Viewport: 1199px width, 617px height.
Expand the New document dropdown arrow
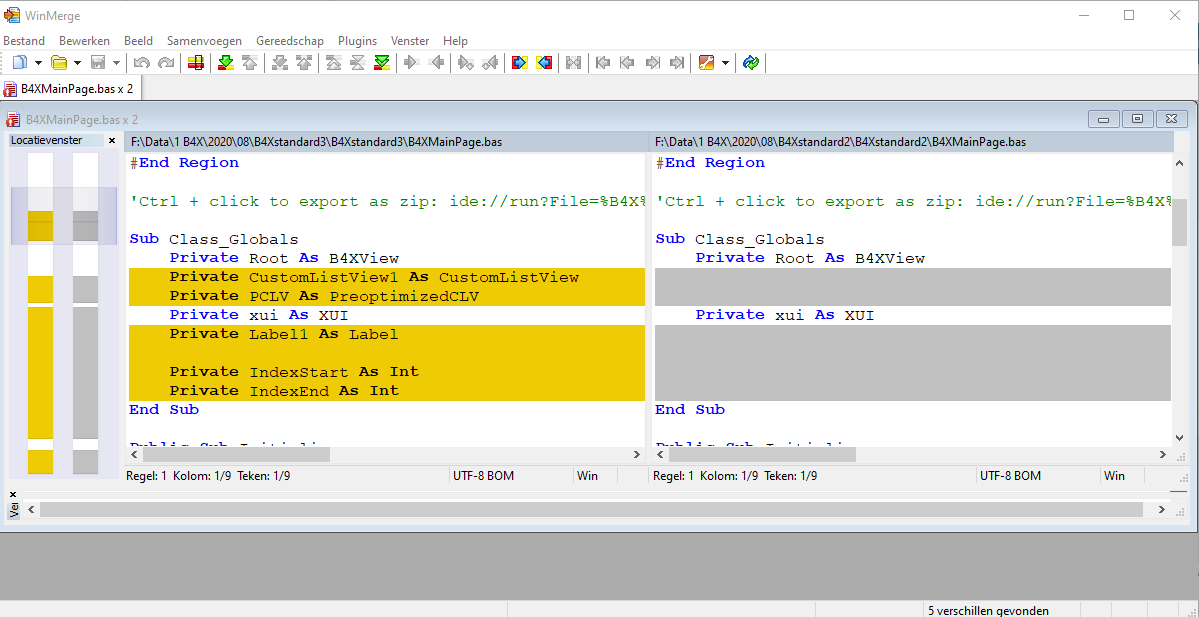(38, 63)
